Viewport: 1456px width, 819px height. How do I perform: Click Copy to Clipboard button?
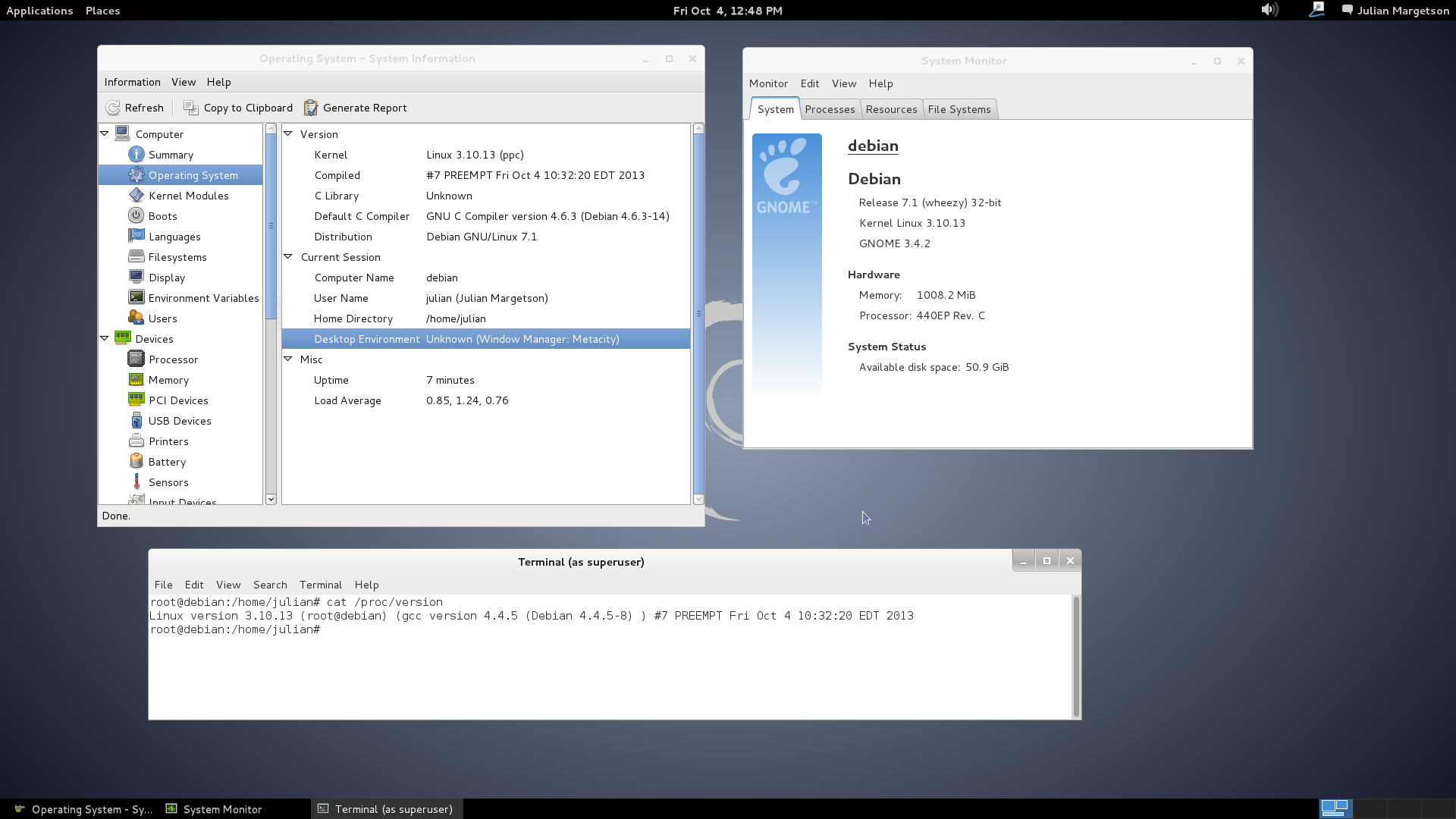238,108
